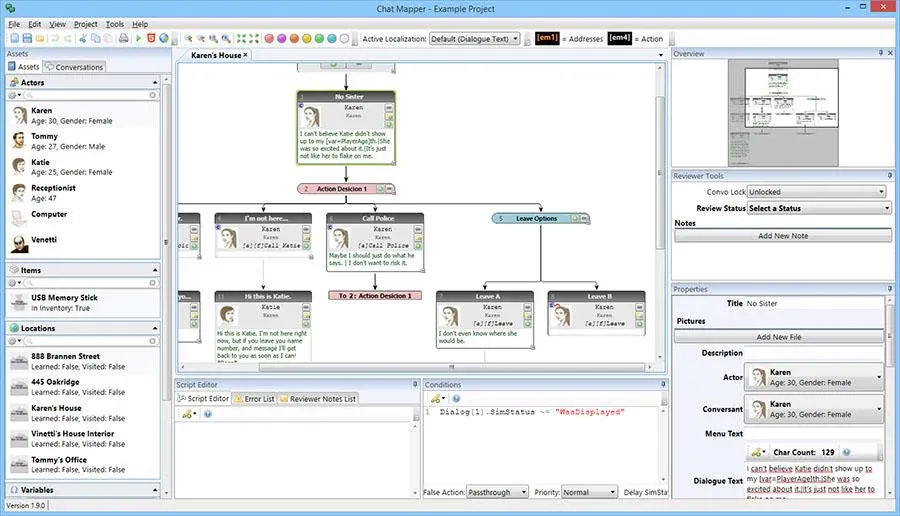Apply the red node color
This screenshot has width=900, height=516.
pyautogui.click(x=269, y=38)
